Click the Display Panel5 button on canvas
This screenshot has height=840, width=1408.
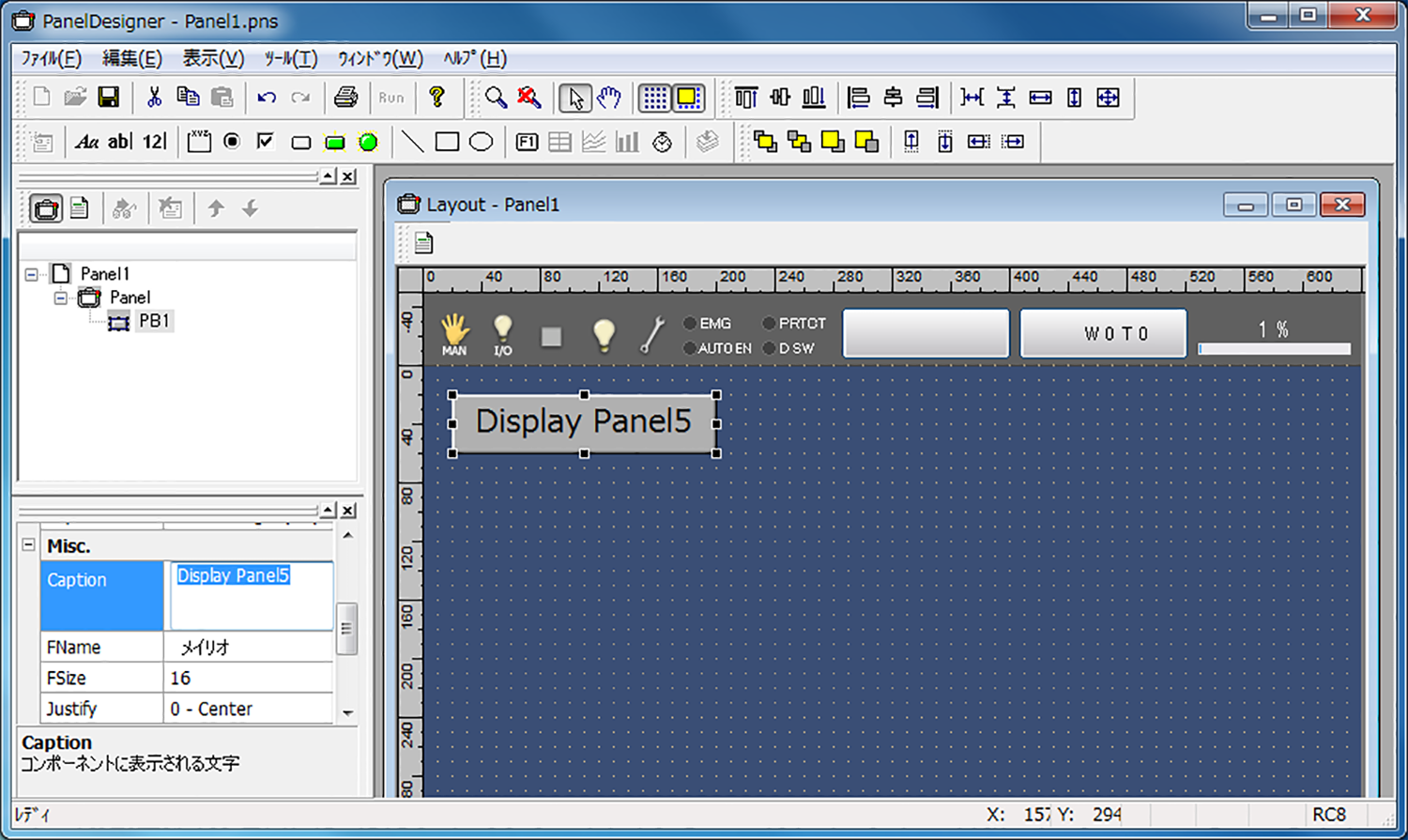click(x=584, y=423)
